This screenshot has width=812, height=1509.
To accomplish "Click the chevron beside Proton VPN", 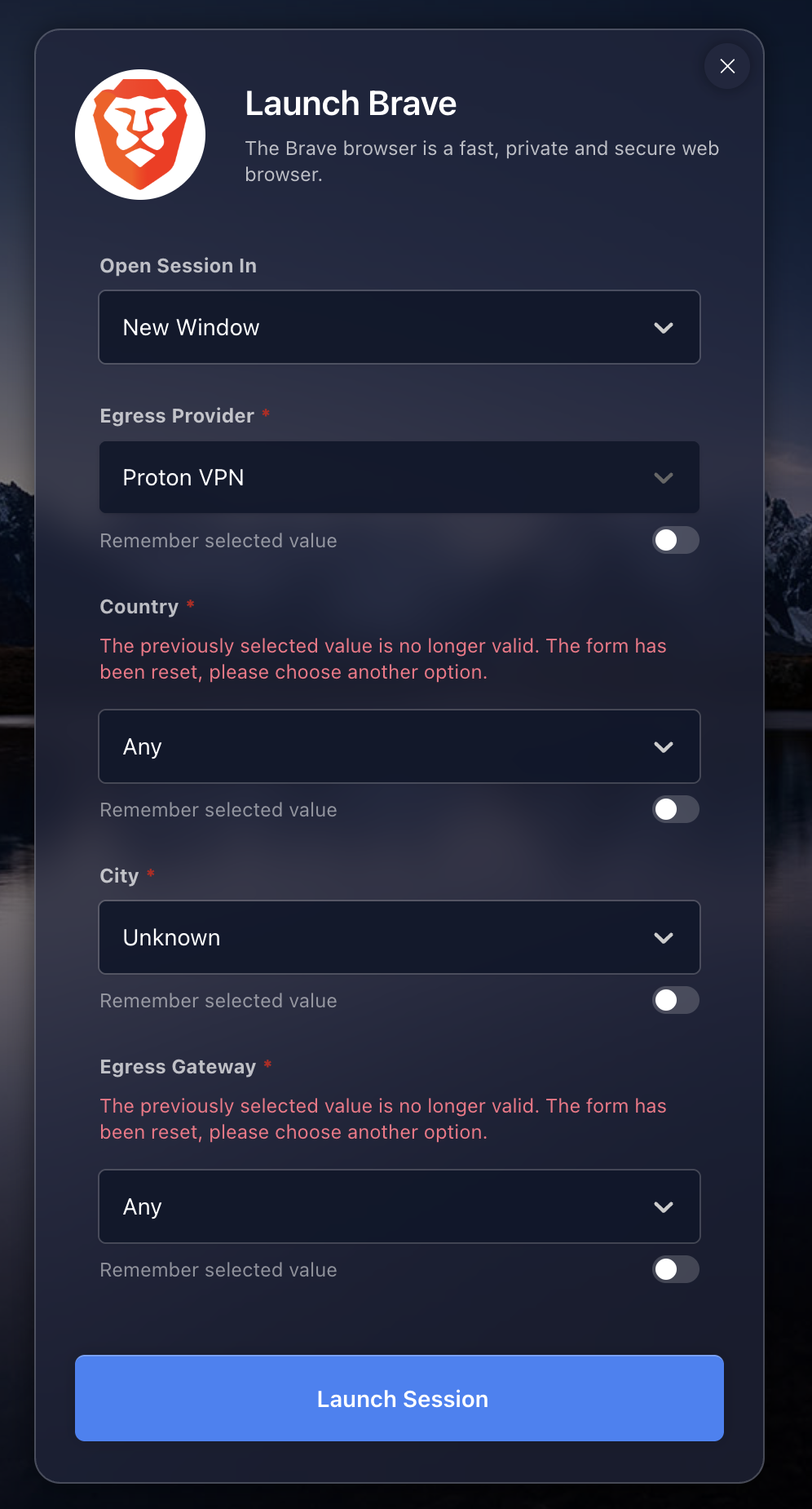I will 664,478.
